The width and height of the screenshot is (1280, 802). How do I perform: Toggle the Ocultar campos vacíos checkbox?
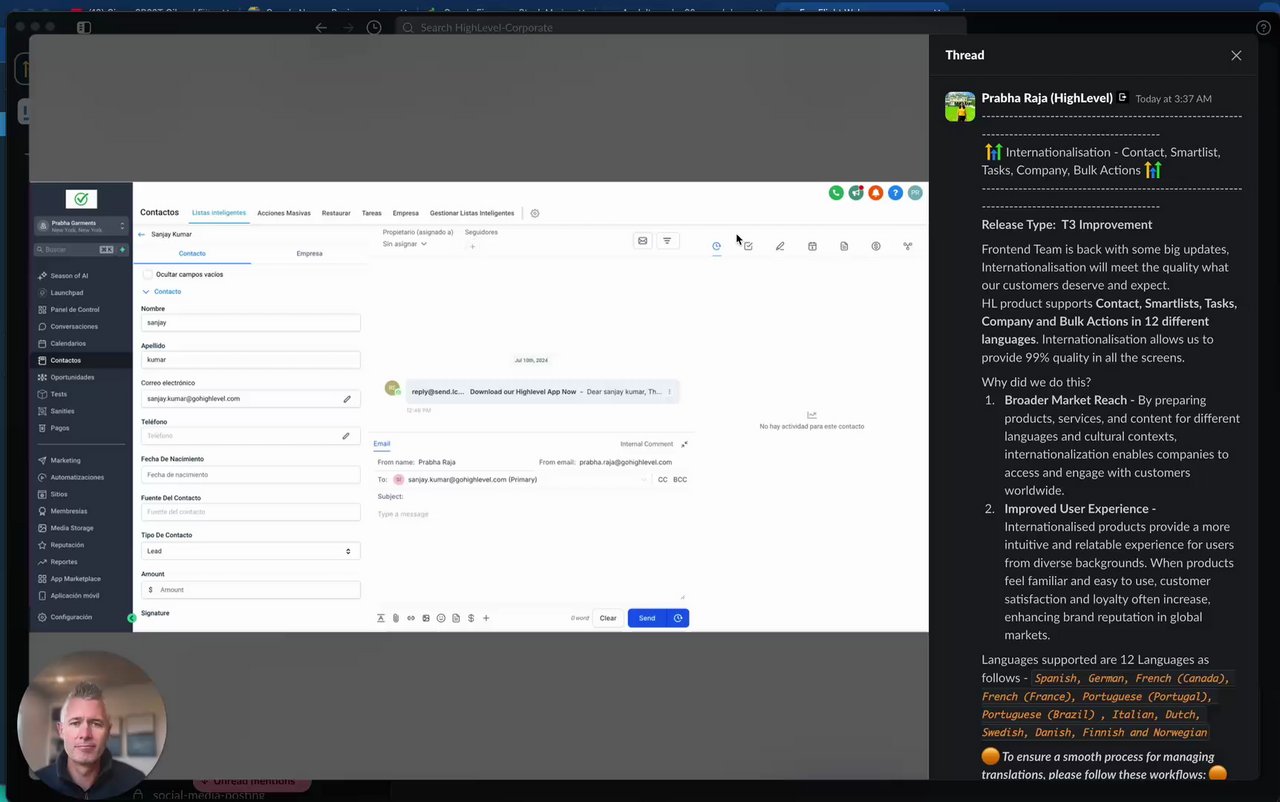(x=148, y=274)
